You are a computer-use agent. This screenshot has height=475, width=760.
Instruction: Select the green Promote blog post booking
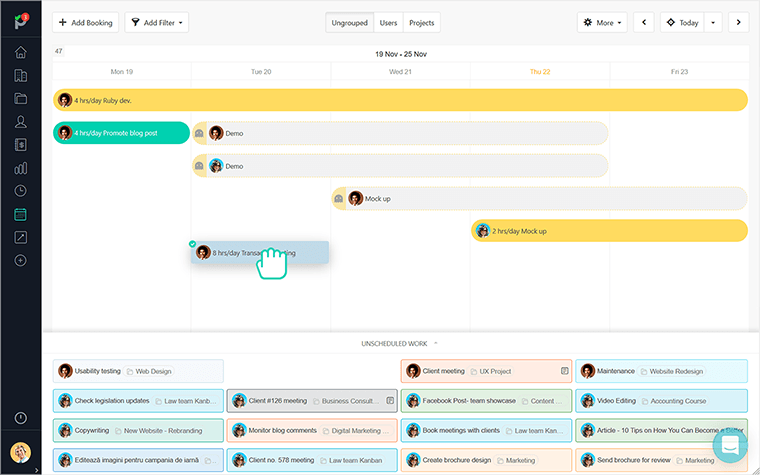click(121, 133)
